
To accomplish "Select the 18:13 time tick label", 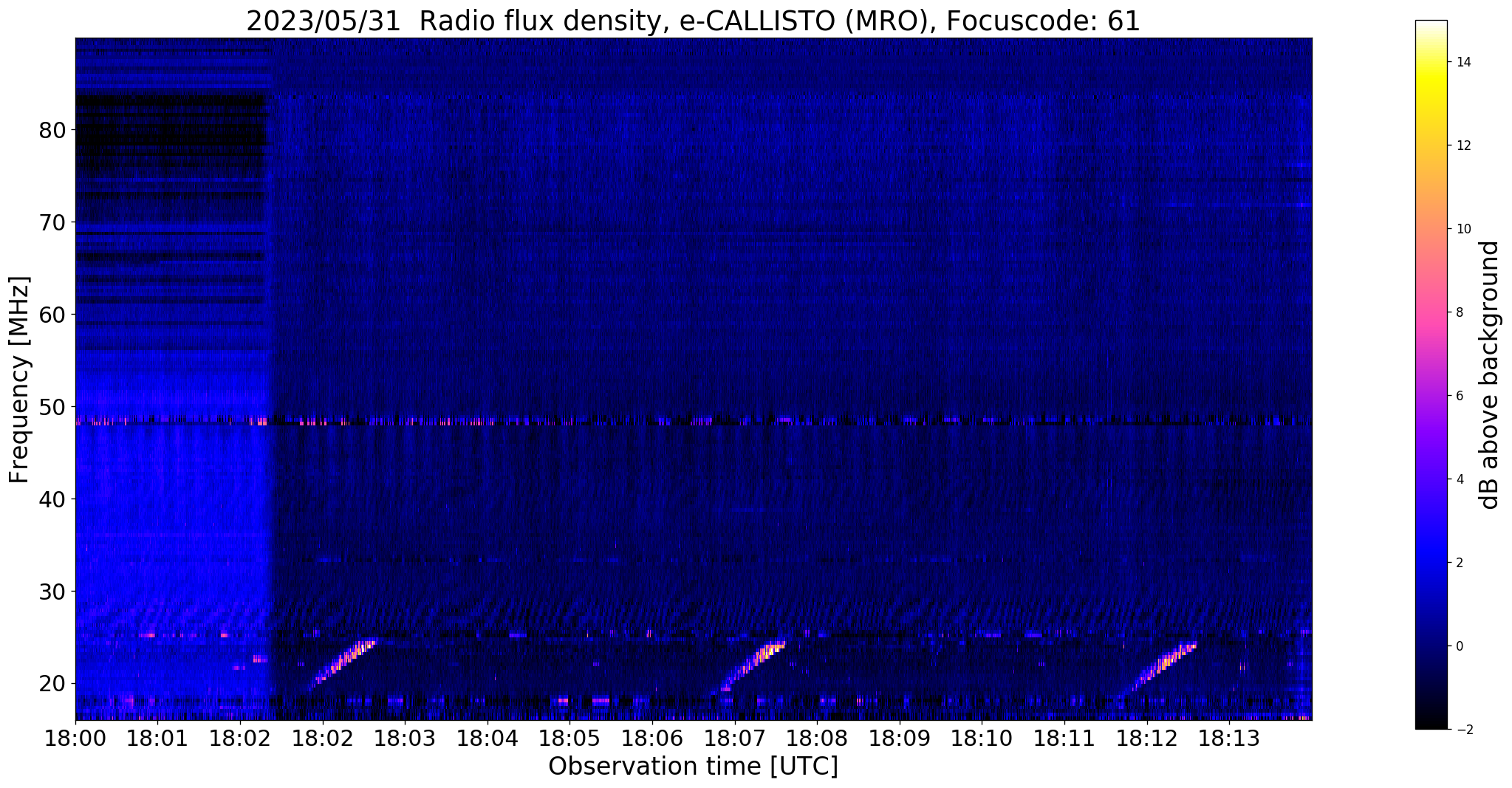I will (1228, 738).
